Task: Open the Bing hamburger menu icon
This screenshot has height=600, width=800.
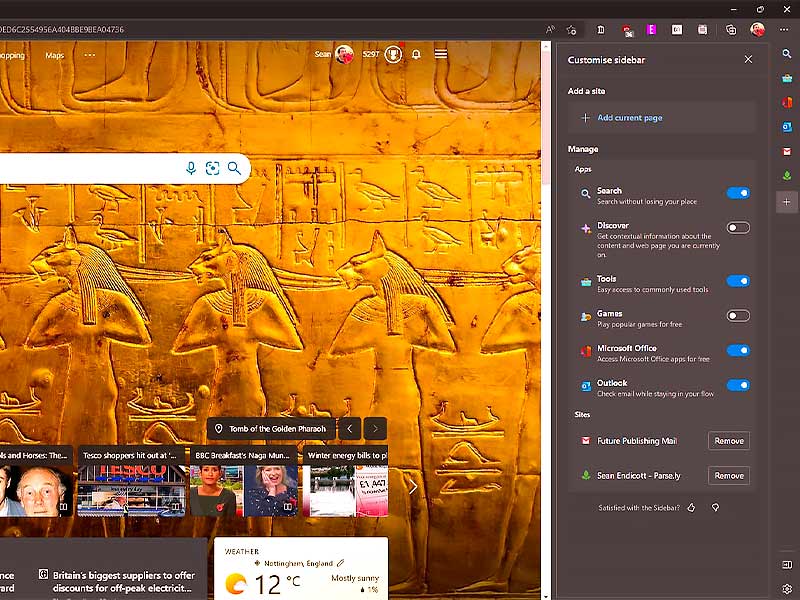Action: pyautogui.click(x=441, y=54)
